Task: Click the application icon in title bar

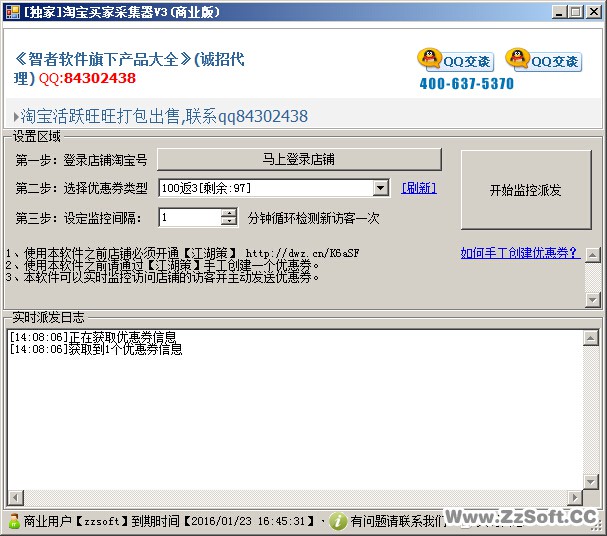Action: (x=12, y=12)
